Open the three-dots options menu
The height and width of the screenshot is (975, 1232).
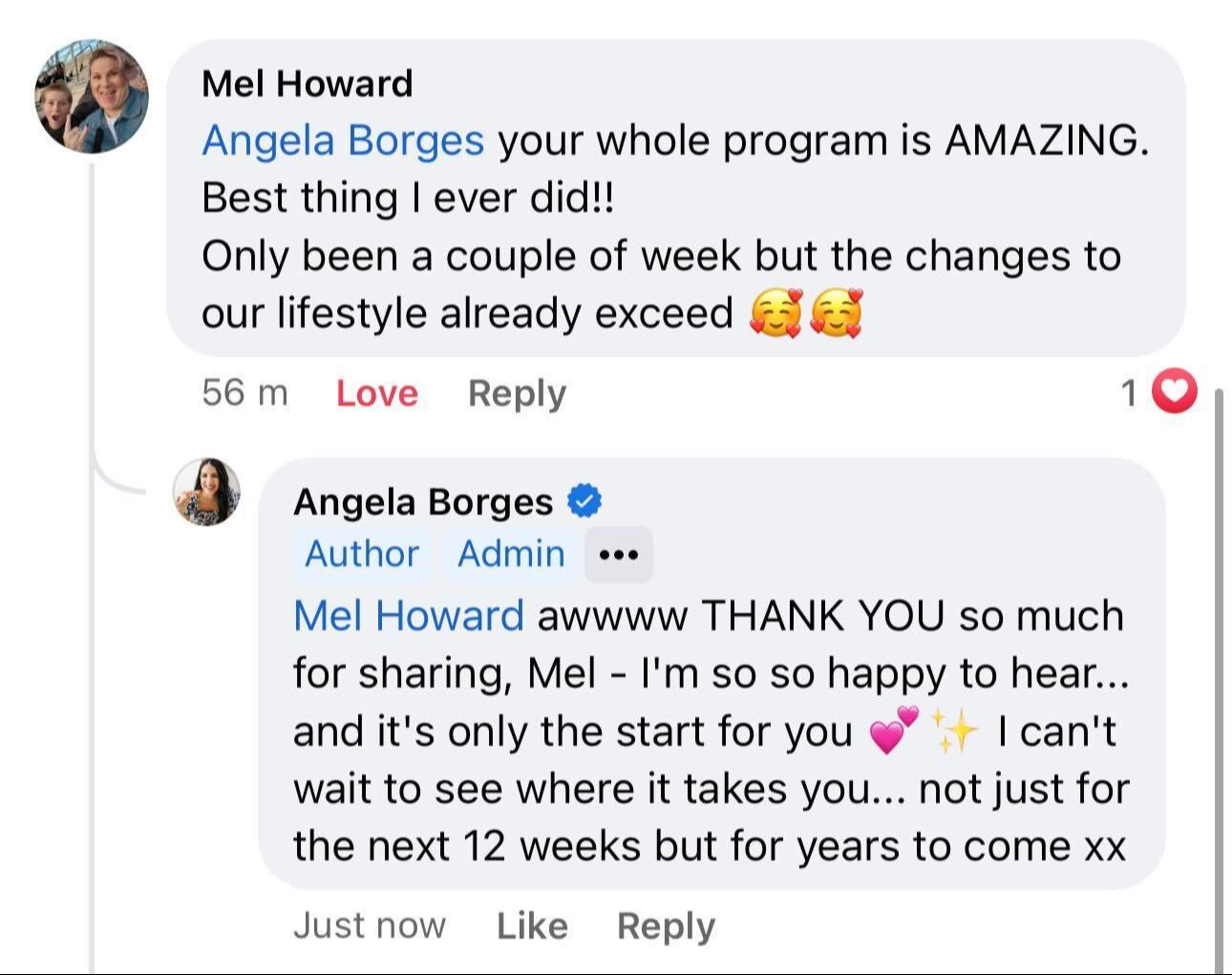tap(619, 555)
